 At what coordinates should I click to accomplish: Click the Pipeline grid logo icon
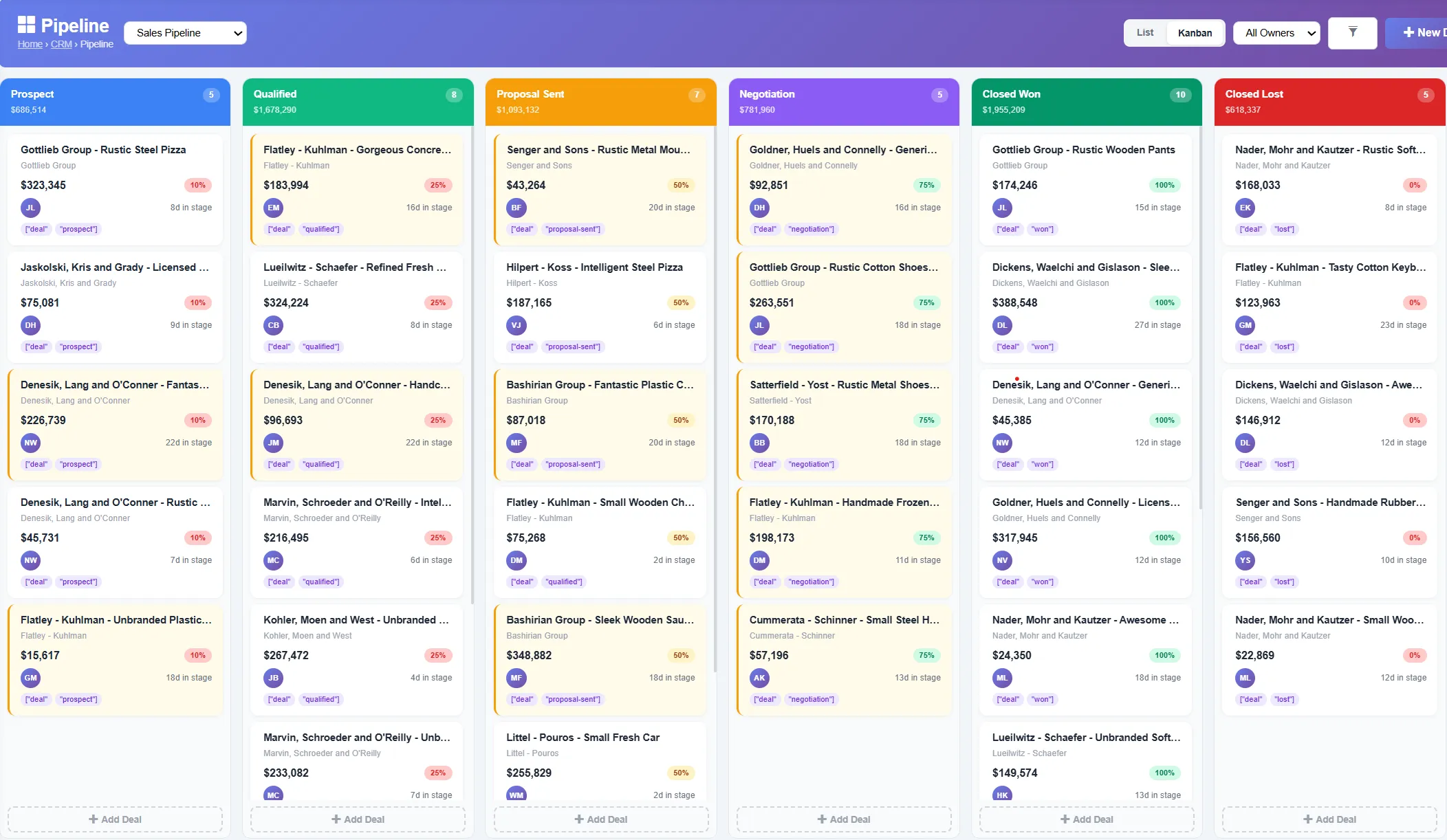coord(25,25)
